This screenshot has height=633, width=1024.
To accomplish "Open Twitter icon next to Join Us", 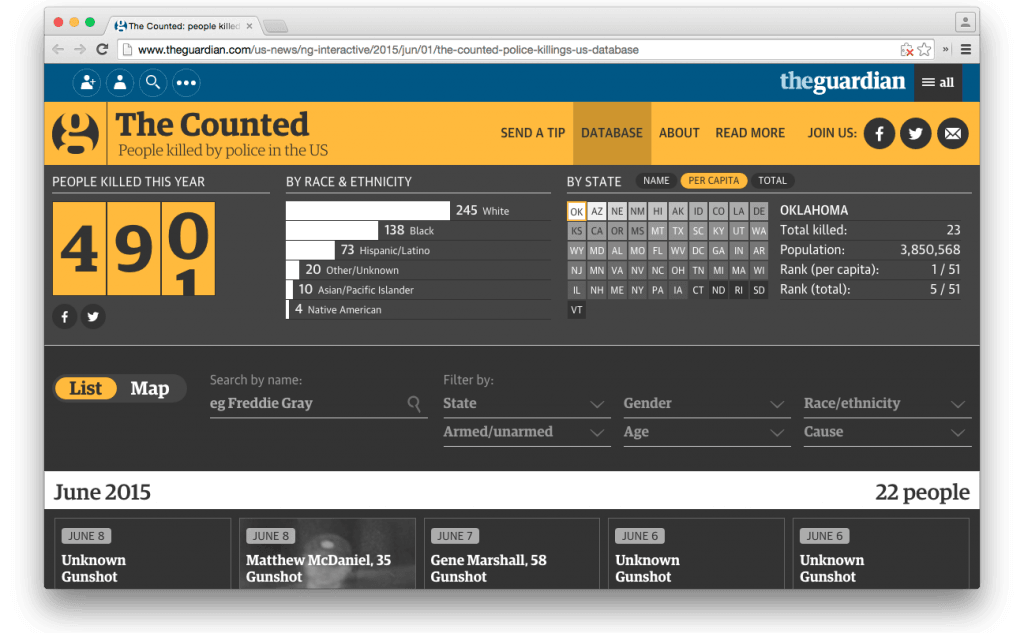I will click(916, 133).
